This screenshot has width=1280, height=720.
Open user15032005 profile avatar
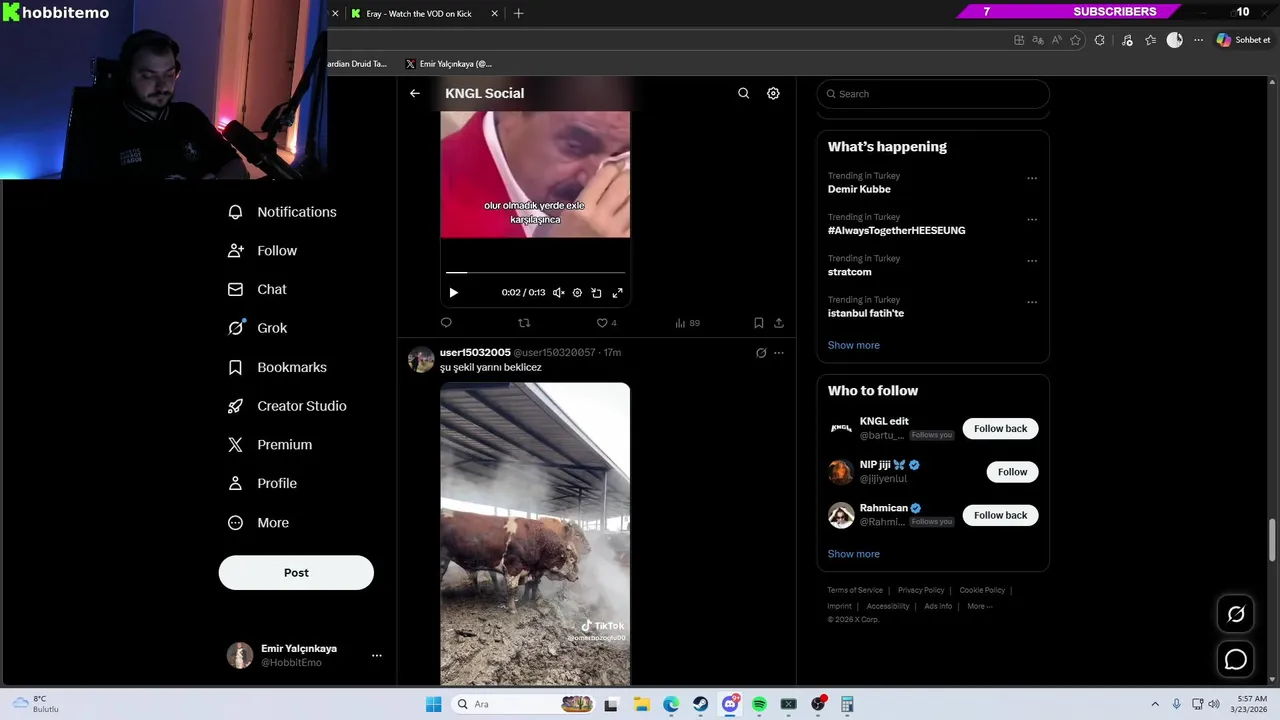[421, 359]
